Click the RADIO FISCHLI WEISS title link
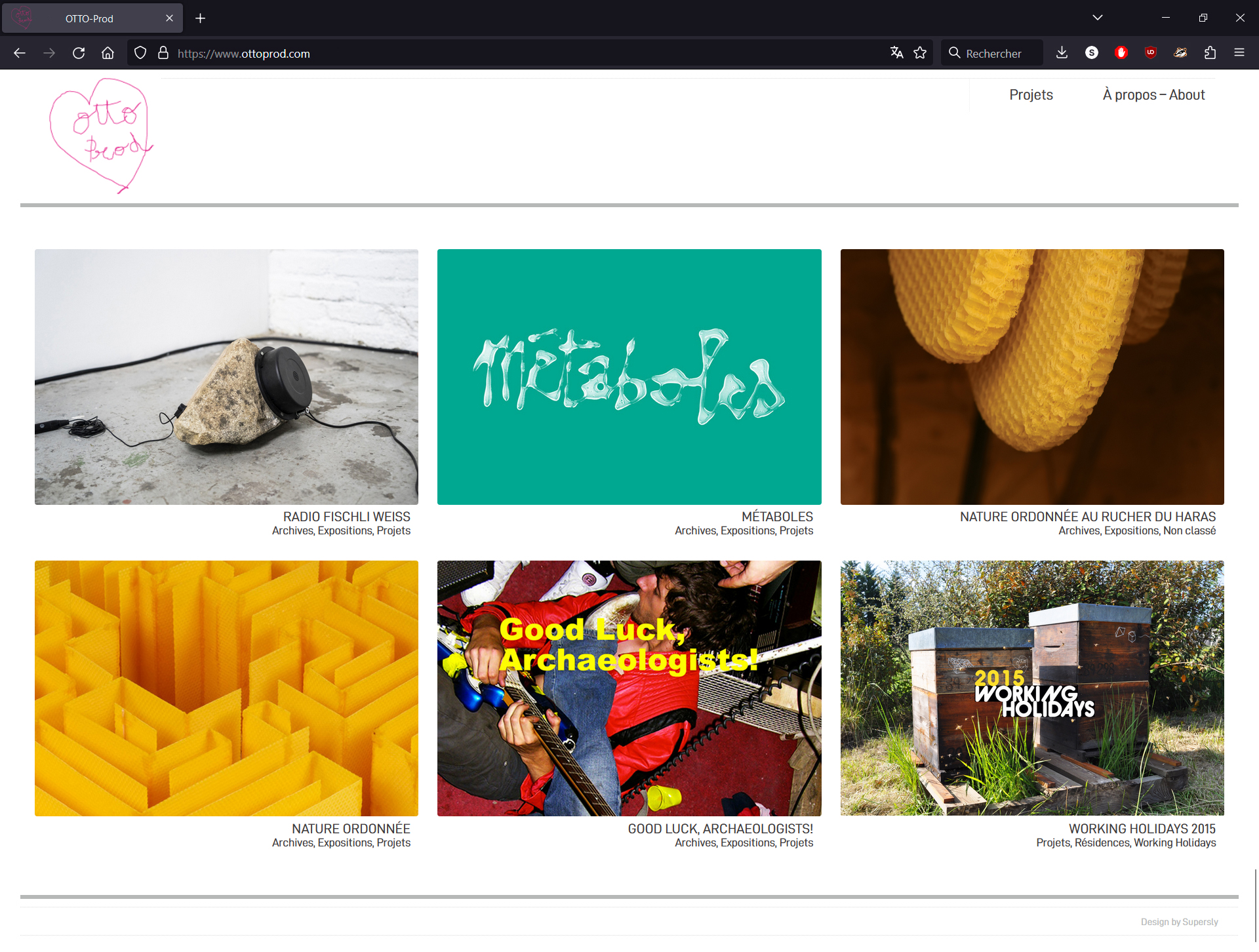 pyautogui.click(x=346, y=517)
